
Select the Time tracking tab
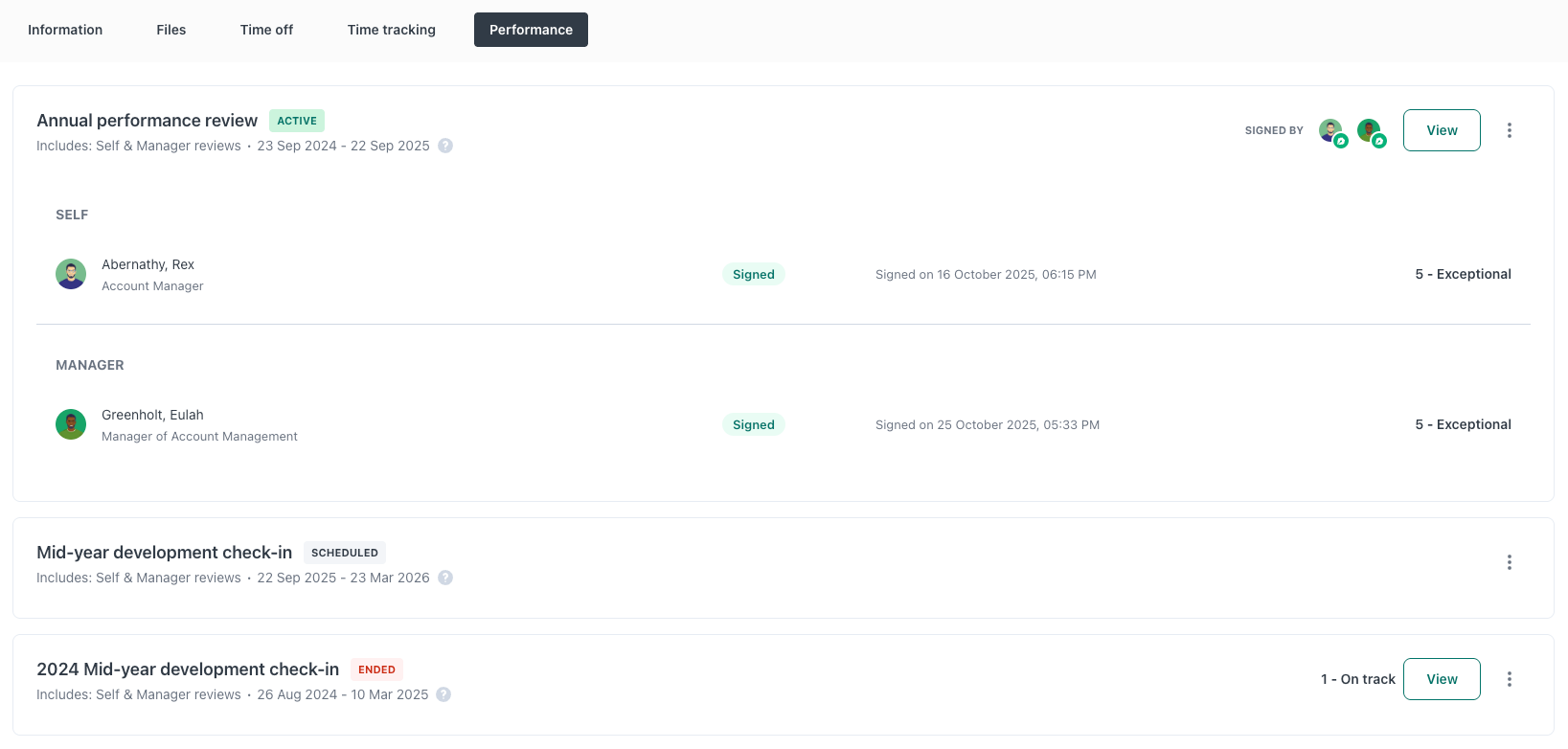pyautogui.click(x=391, y=30)
